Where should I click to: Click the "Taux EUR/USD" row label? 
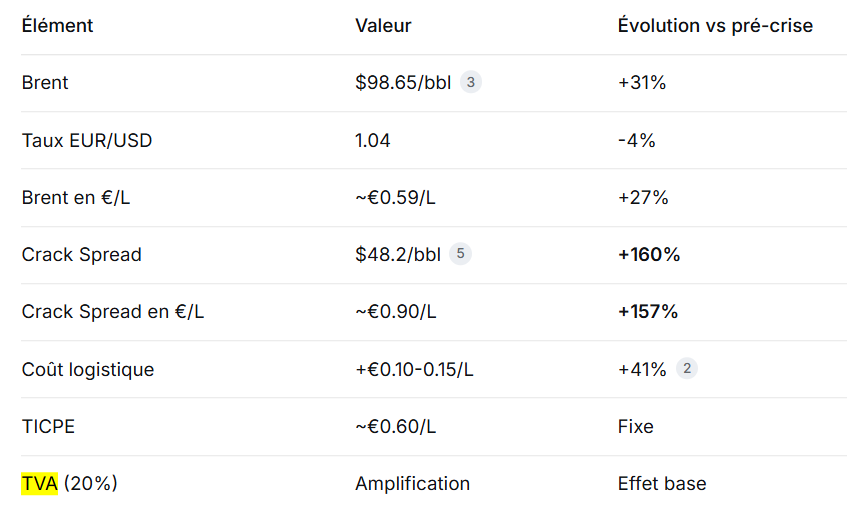(87, 140)
